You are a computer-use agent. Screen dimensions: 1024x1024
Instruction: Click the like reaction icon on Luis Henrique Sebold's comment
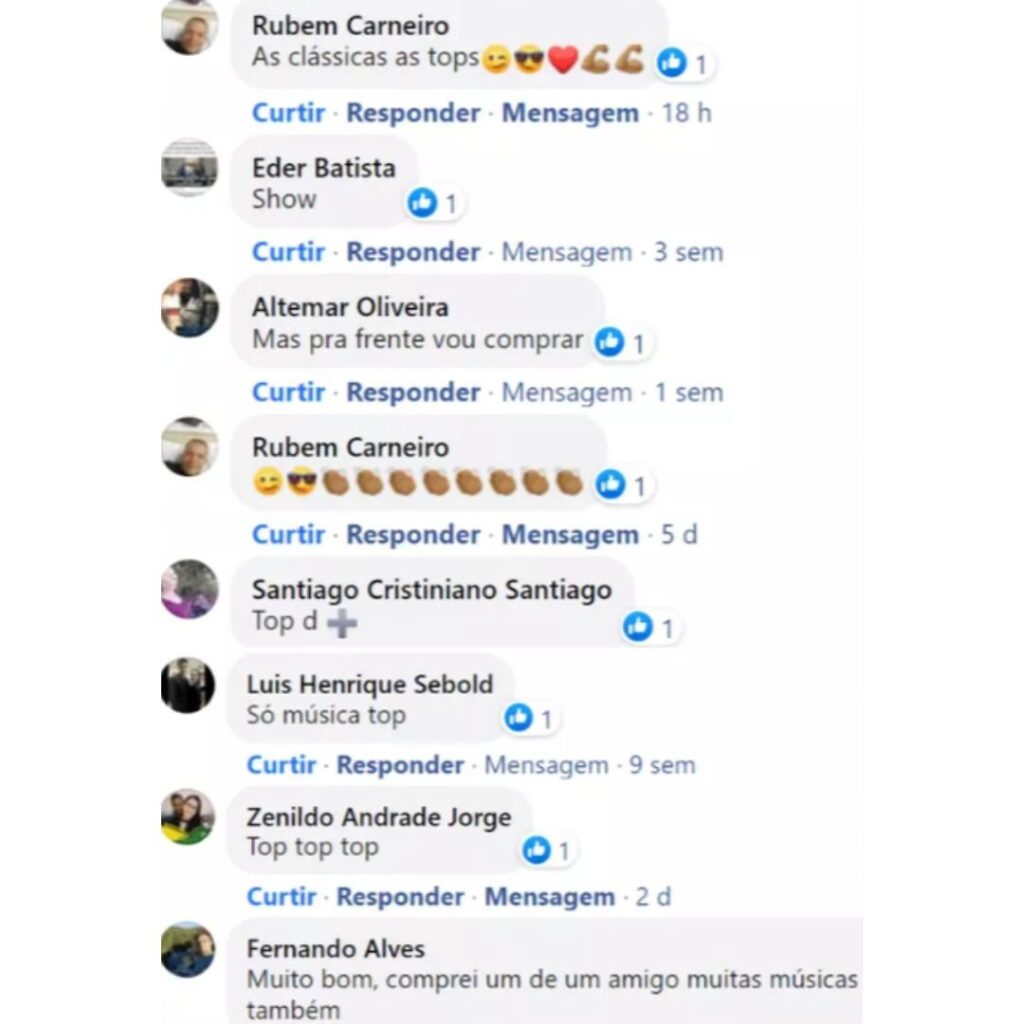point(519,718)
